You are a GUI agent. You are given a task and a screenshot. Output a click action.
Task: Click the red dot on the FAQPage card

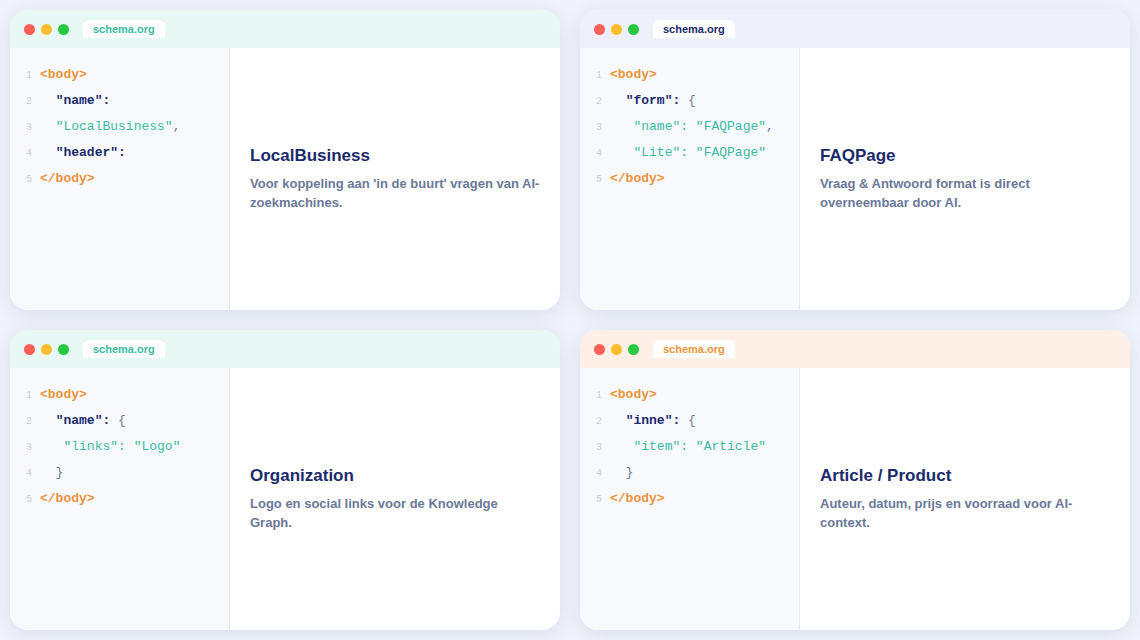tap(600, 30)
